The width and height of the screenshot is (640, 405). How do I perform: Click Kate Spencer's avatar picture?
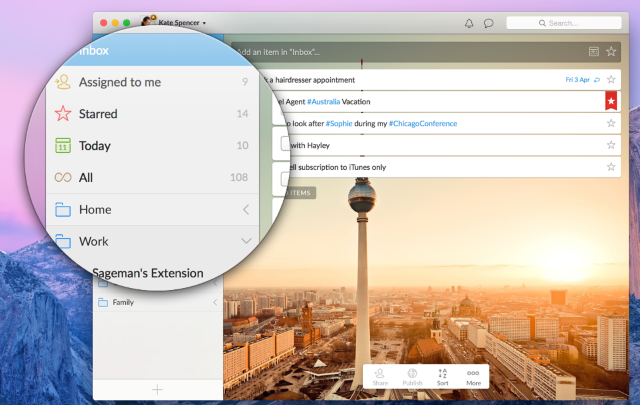pos(148,20)
